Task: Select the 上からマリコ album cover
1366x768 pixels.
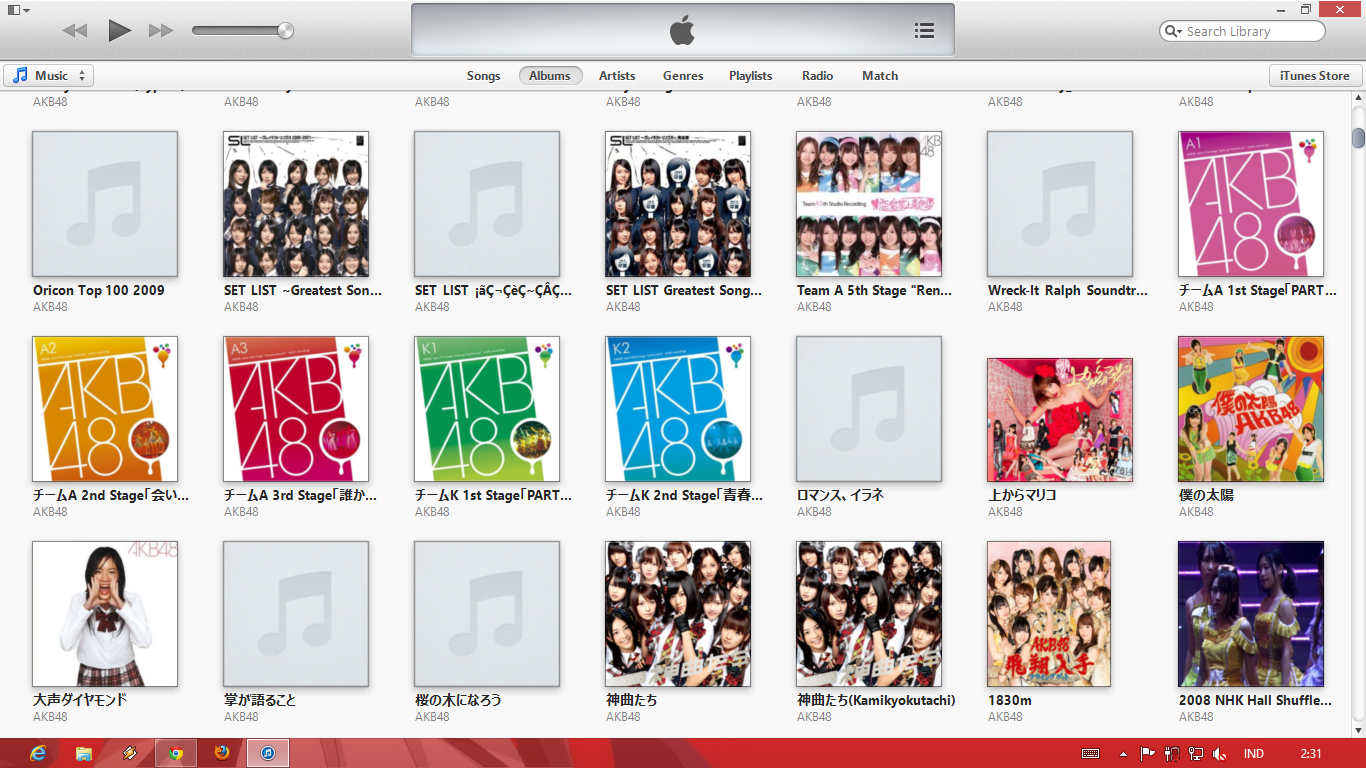Action: 1060,420
